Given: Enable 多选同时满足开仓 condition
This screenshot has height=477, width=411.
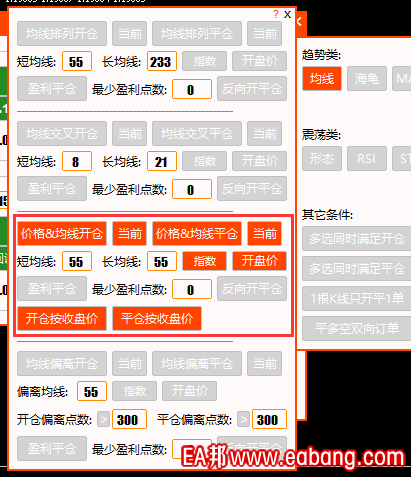Looking at the screenshot, I should (x=357, y=239).
